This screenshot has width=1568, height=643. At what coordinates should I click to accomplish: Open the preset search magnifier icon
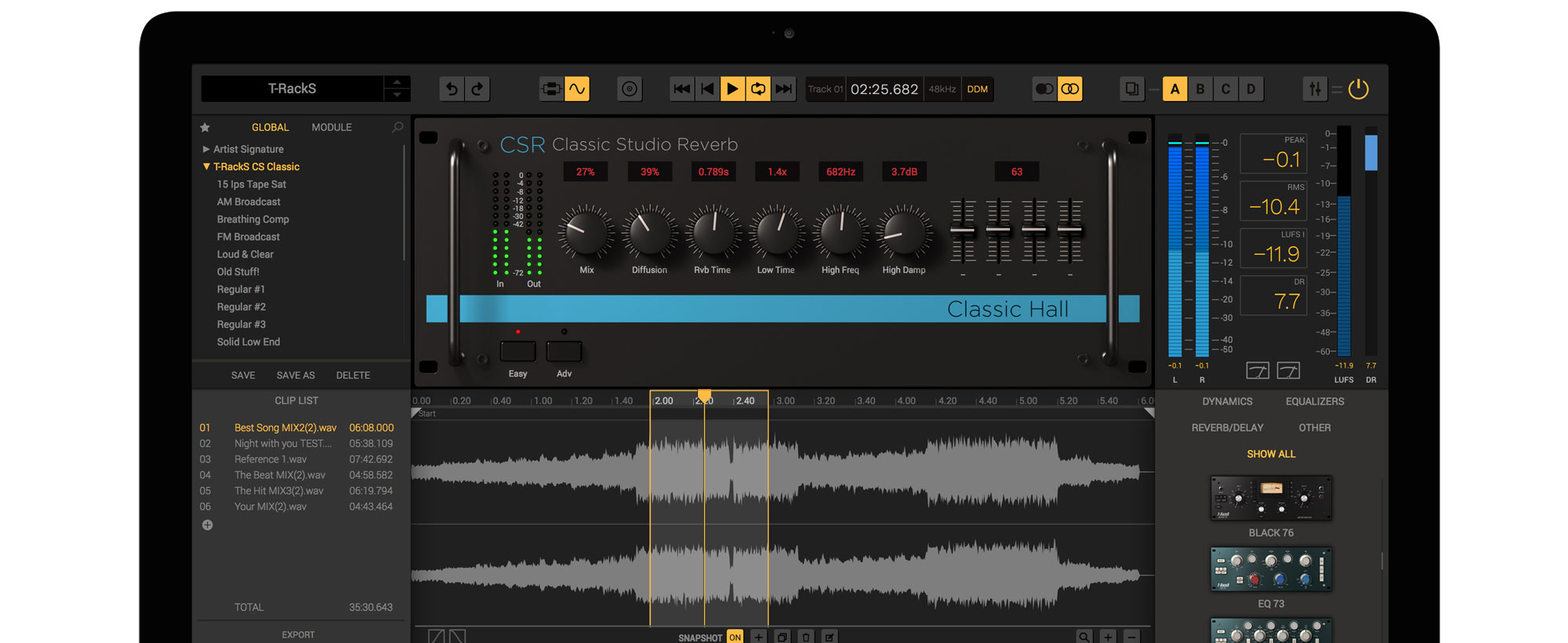pyautogui.click(x=397, y=127)
